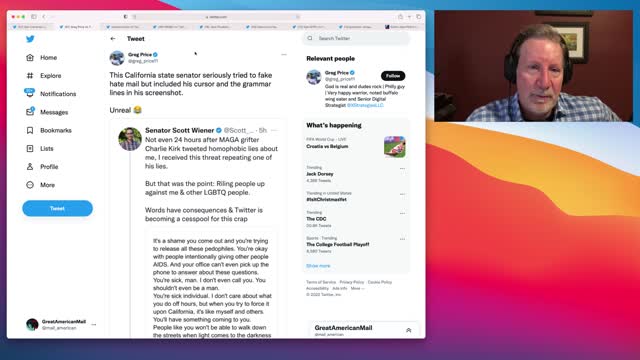The width and height of the screenshot is (640, 360).
Task: Open Greg Price name in tweet header
Action: (x=140, y=54)
